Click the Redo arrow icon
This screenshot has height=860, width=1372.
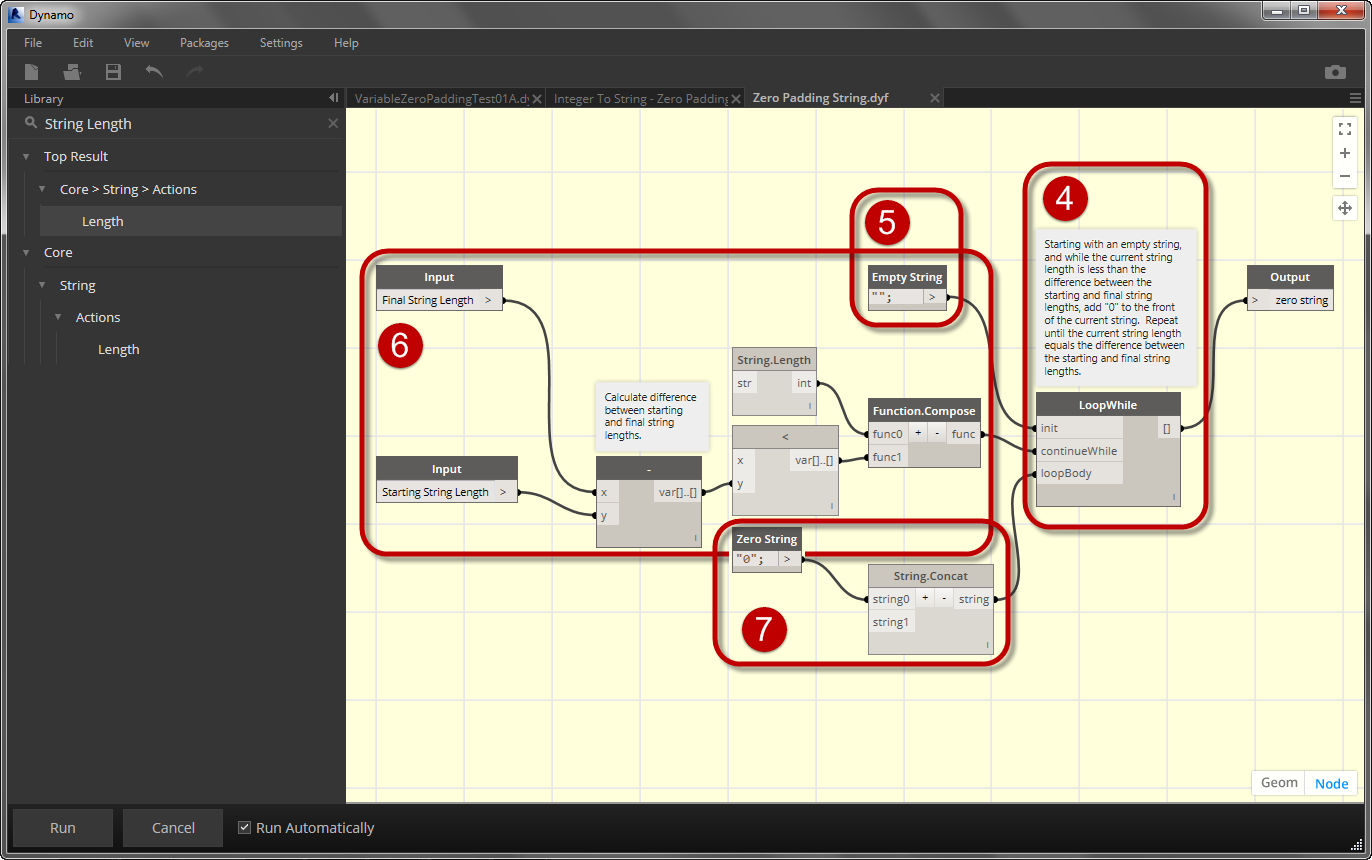pyautogui.click(x=195, y=72)
